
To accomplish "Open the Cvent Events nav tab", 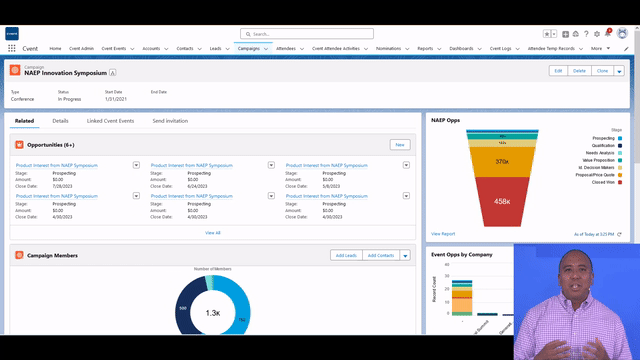I will pos(113,48).
